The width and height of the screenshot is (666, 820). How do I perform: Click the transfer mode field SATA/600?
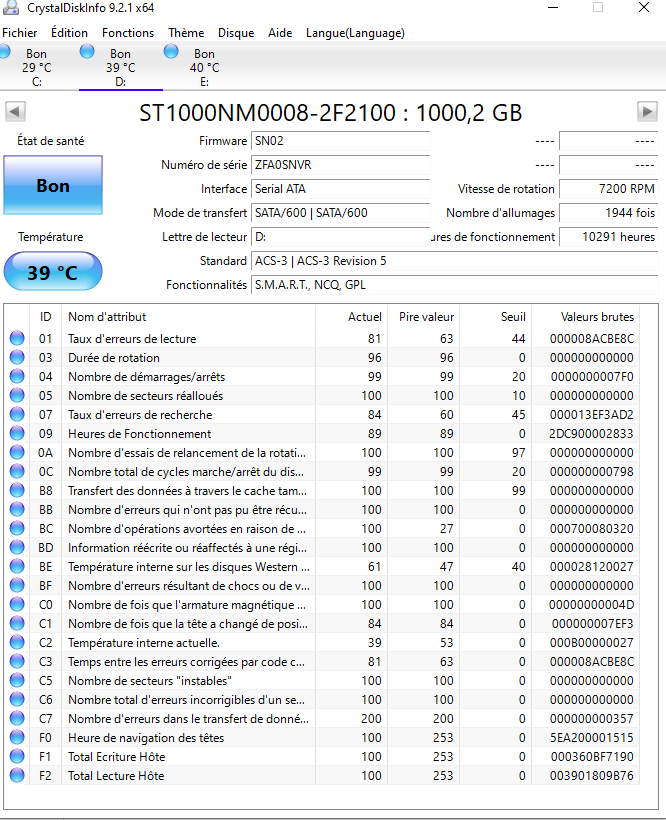click(x=340, y=213)
